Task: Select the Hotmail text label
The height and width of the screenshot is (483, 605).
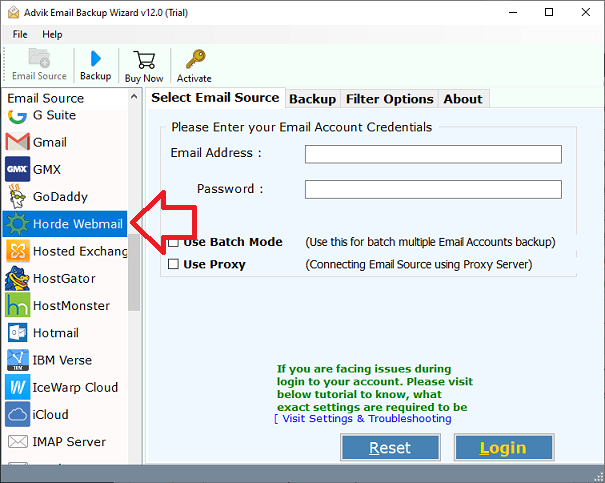Action: click(x=56, y=333)
